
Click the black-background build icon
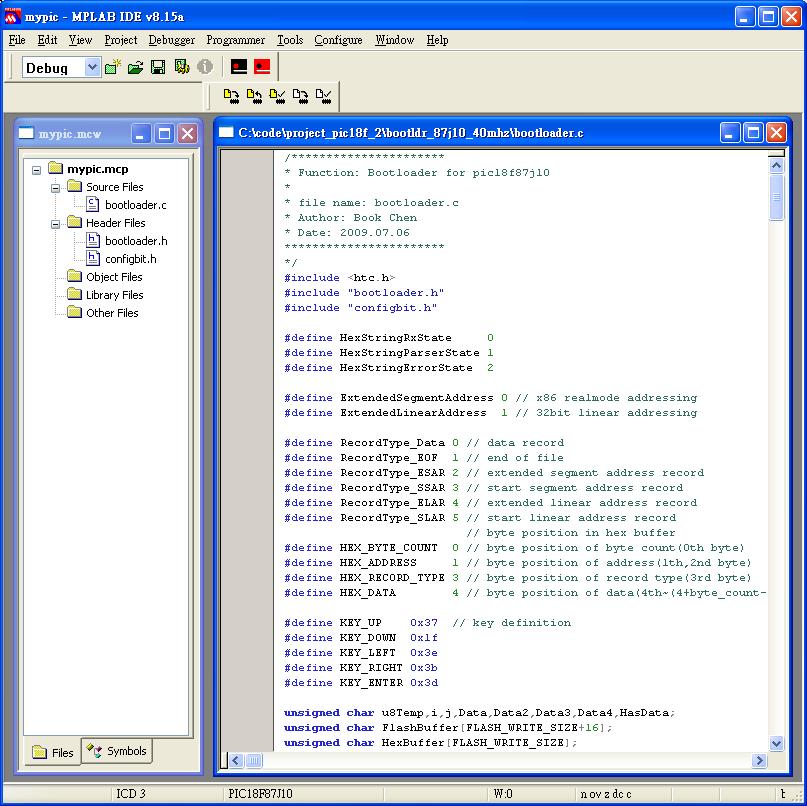pyautogui.click(x=239, y=66)
